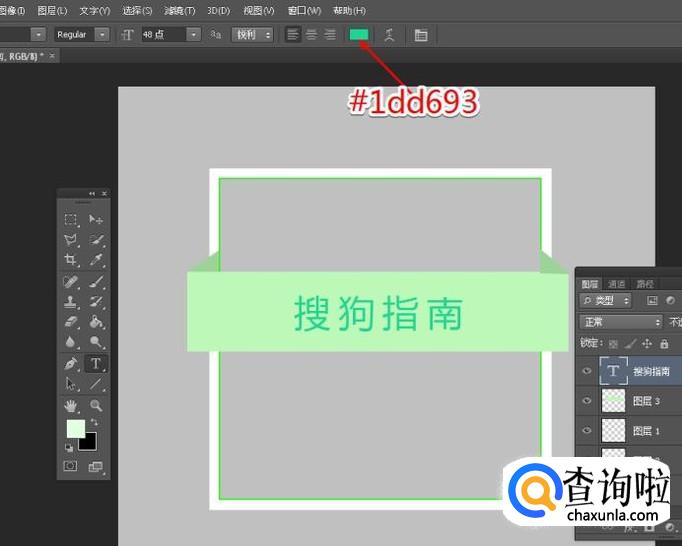Open layer filter 类型 dropdown

click(605, 300)
